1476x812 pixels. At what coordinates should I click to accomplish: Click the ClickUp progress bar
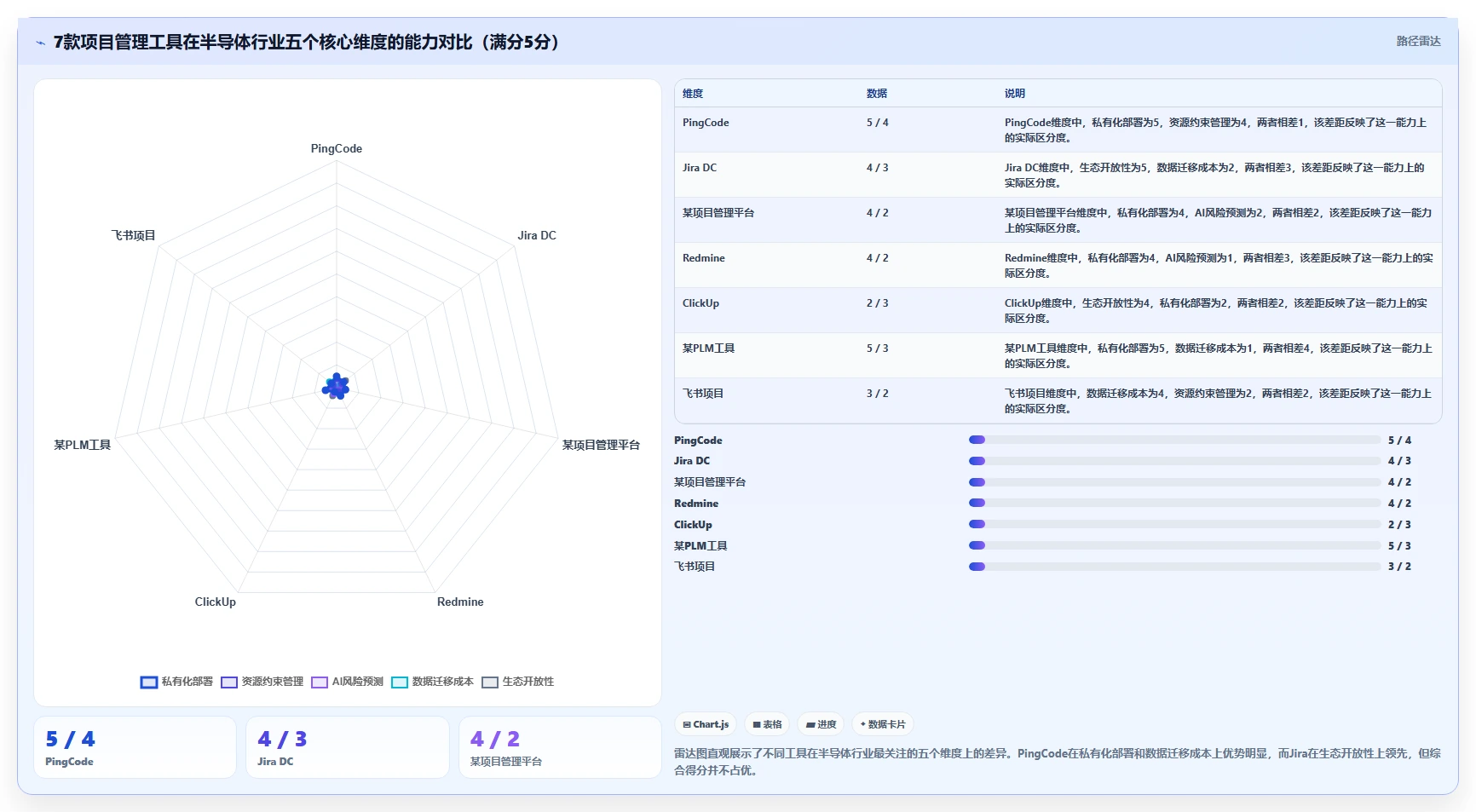pos(1174,524)
